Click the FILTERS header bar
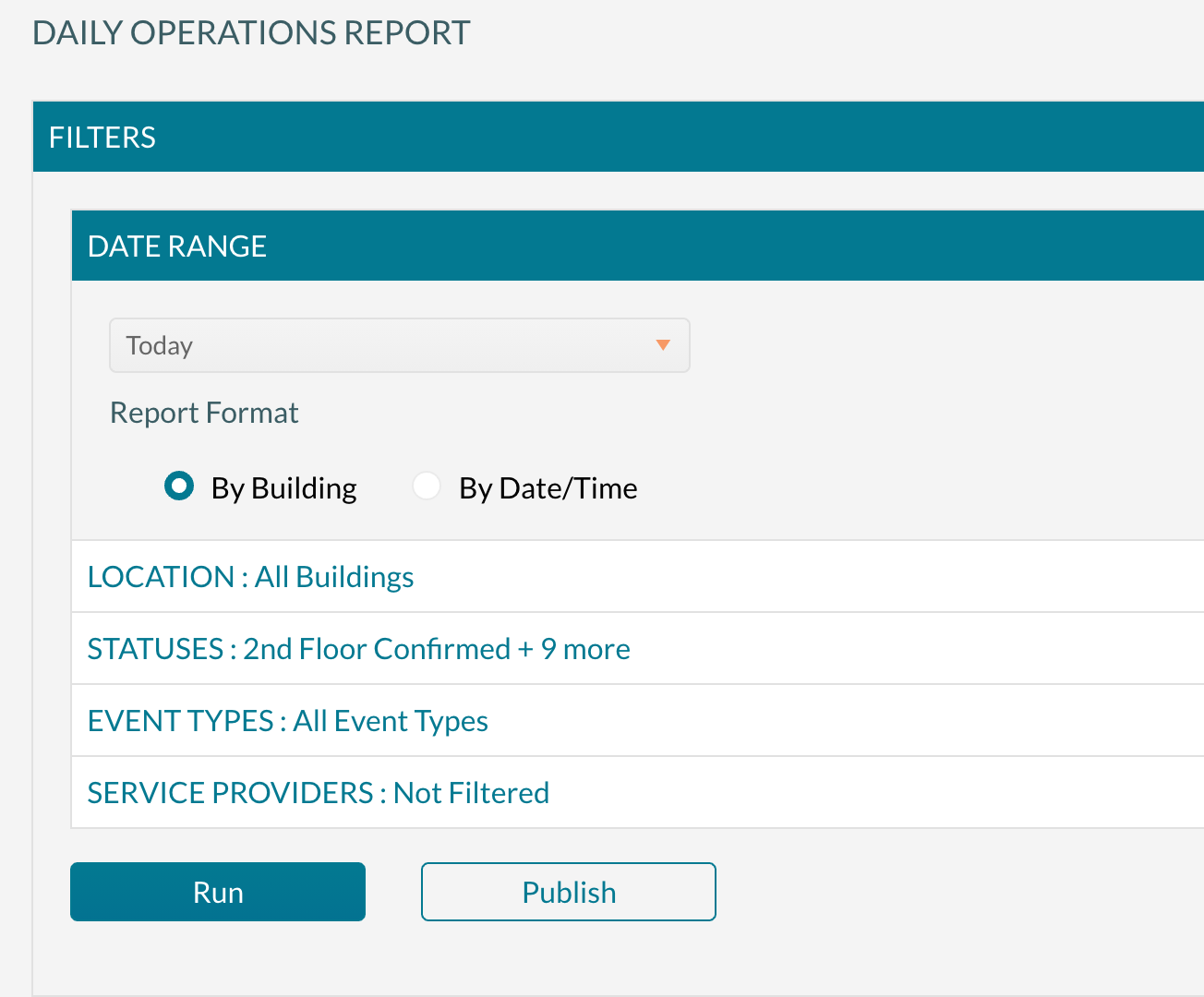The width and height of the screenshot is (1204, 997). pyautogui.click(x=102, y=137)
